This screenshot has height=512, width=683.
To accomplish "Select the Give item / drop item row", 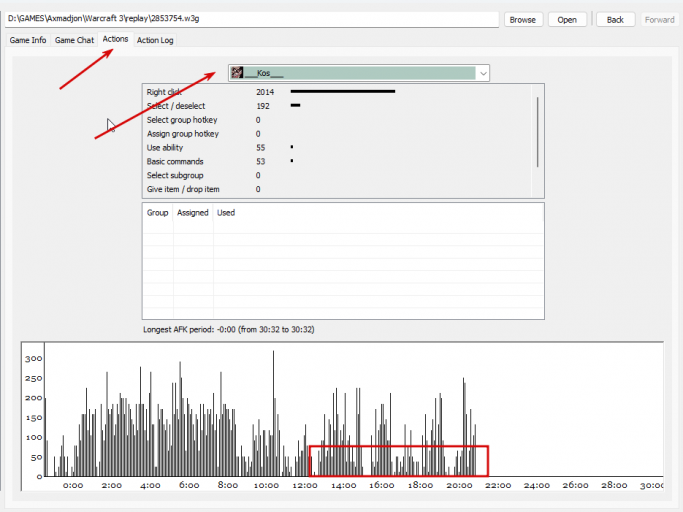I will click(337, 190).
